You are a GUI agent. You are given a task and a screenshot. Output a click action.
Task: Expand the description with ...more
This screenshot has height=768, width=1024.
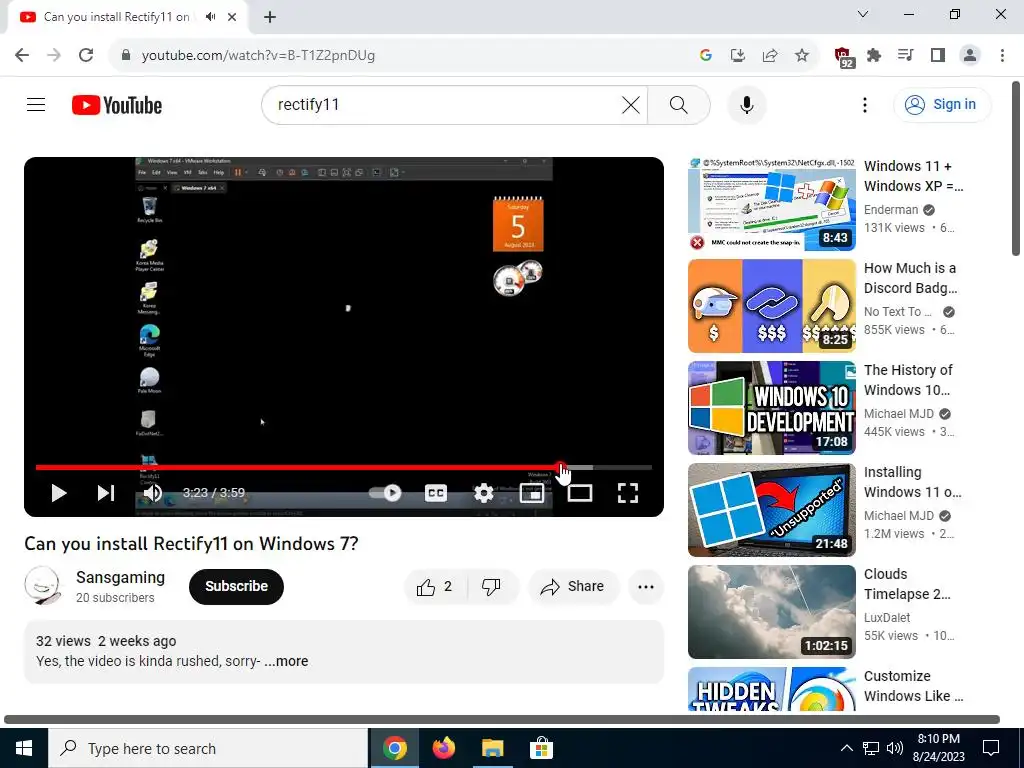coord(286,661)
